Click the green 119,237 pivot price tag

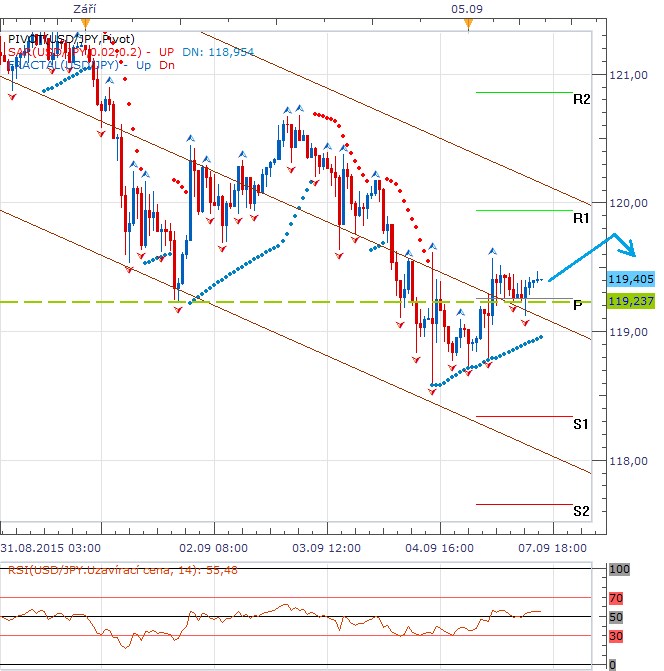pyautogui.click(x=629, y=301)
